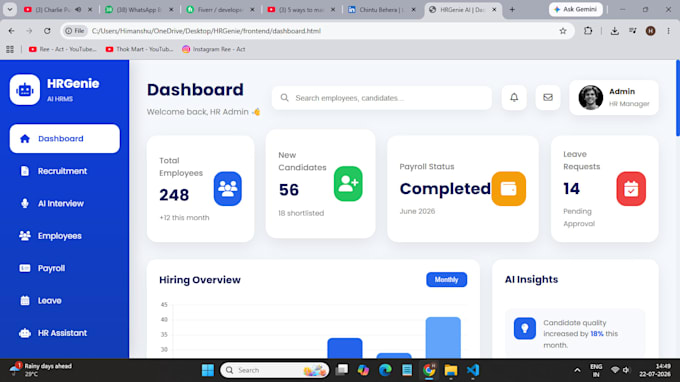Open the weather widget Rainy days ahead
Viewport: 680px width, 382px height.
pos(40,370)
